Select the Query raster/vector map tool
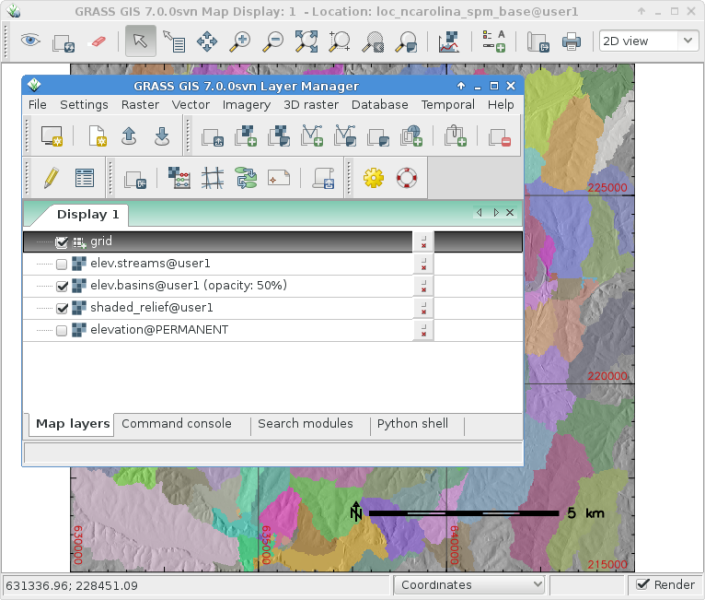Screen dimensions: 705x600 coord(174,41)
